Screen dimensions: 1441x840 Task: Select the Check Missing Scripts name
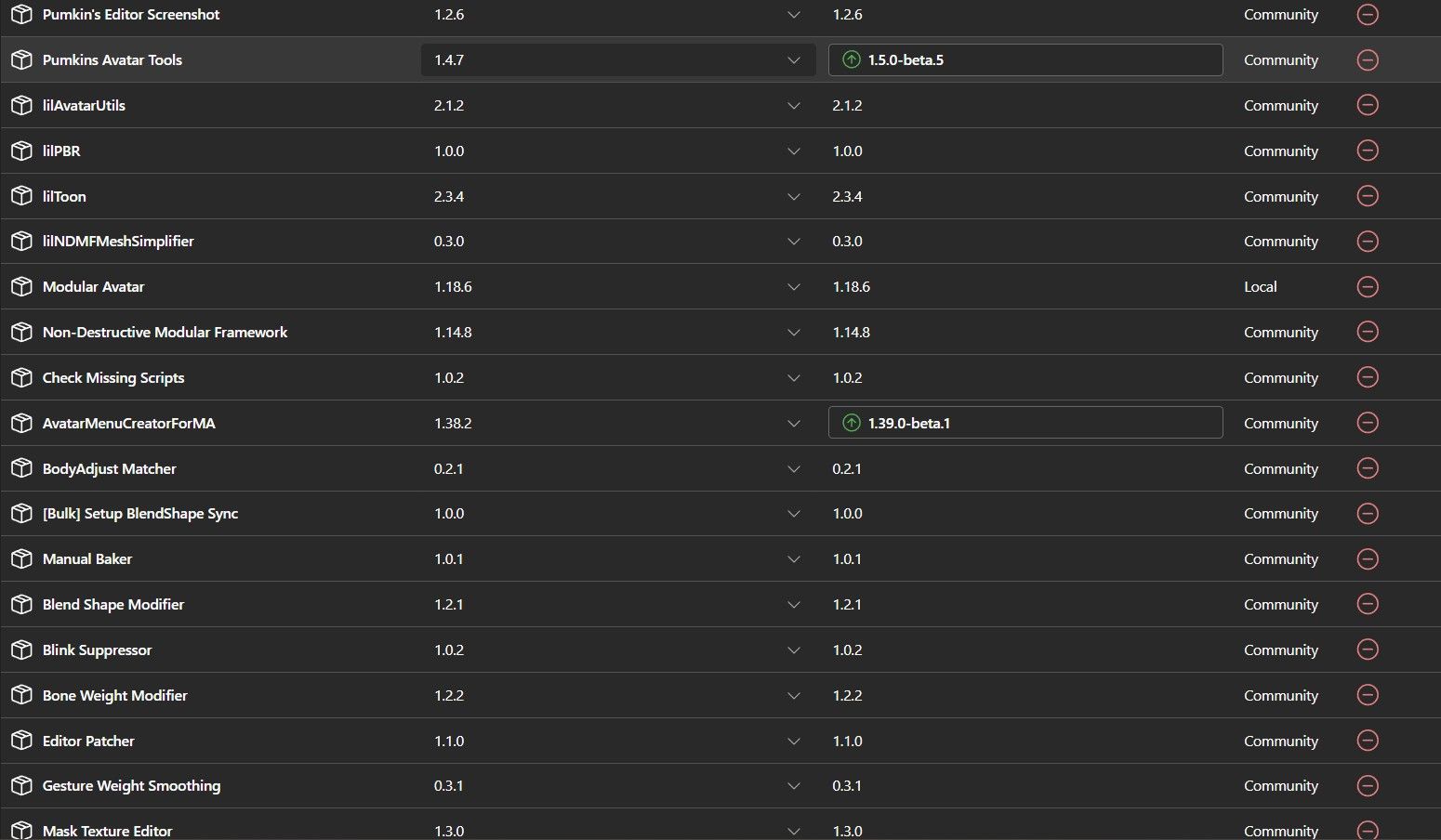point(113,377)
